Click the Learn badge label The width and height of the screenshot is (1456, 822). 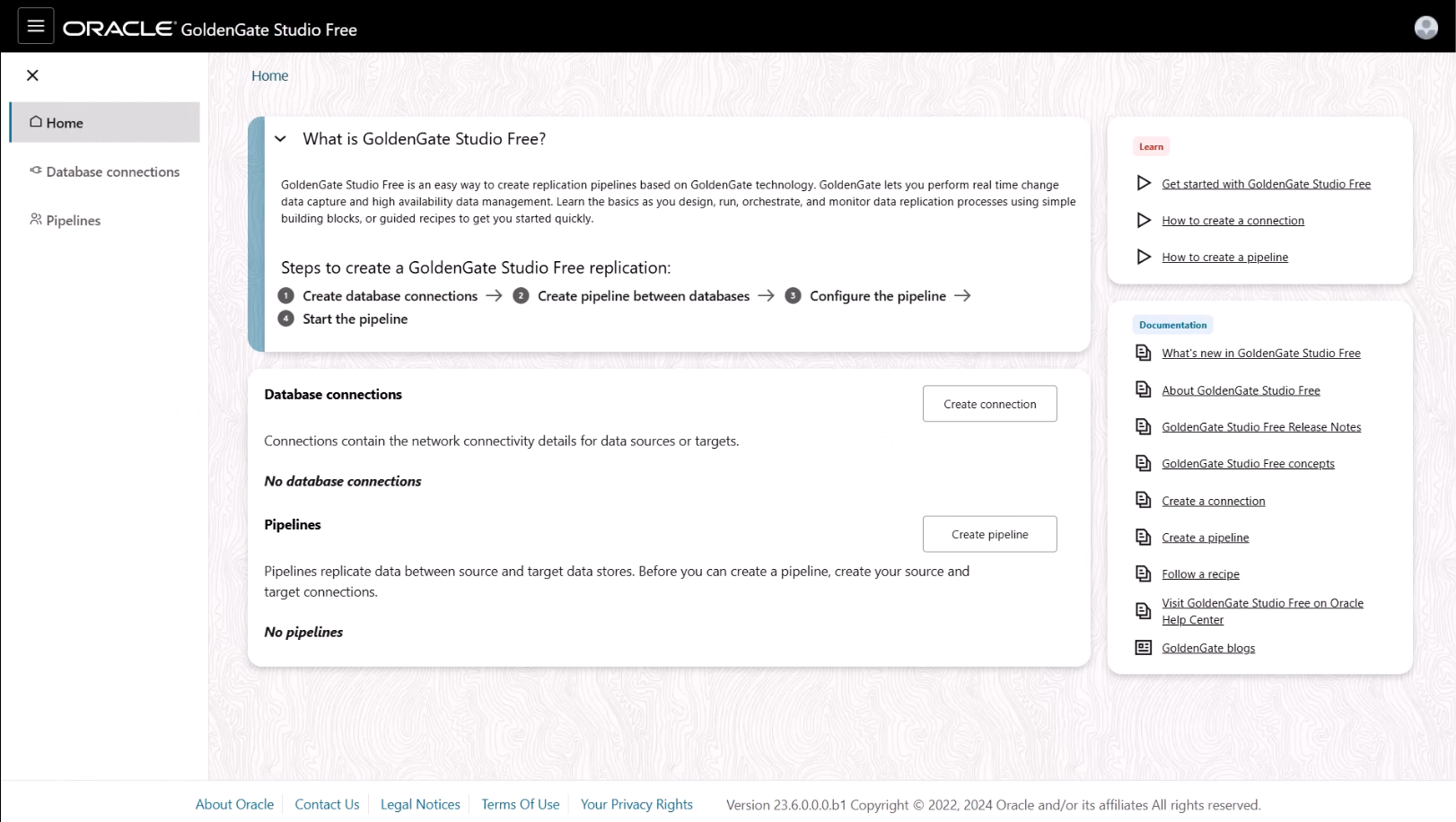click(1151, 146)
